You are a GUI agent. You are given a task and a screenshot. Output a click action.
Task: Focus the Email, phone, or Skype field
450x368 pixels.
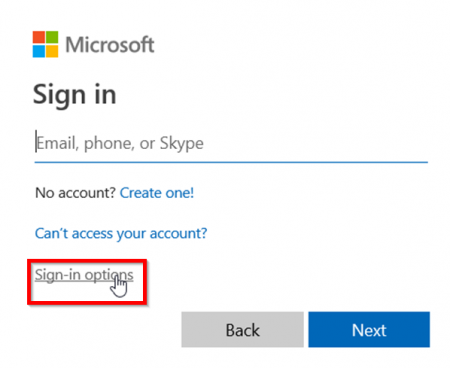(231, 144)
